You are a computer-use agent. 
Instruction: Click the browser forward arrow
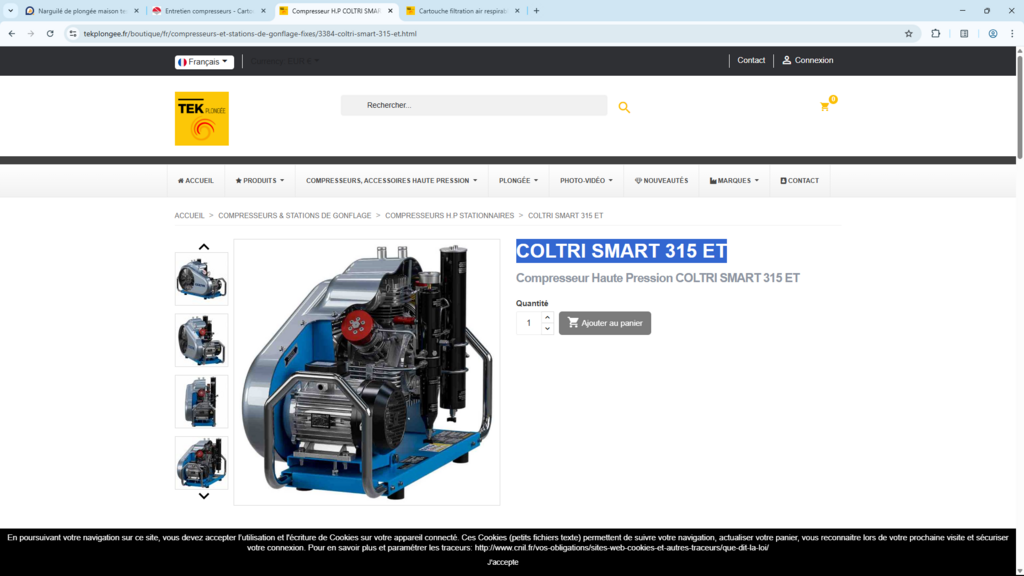31,33
